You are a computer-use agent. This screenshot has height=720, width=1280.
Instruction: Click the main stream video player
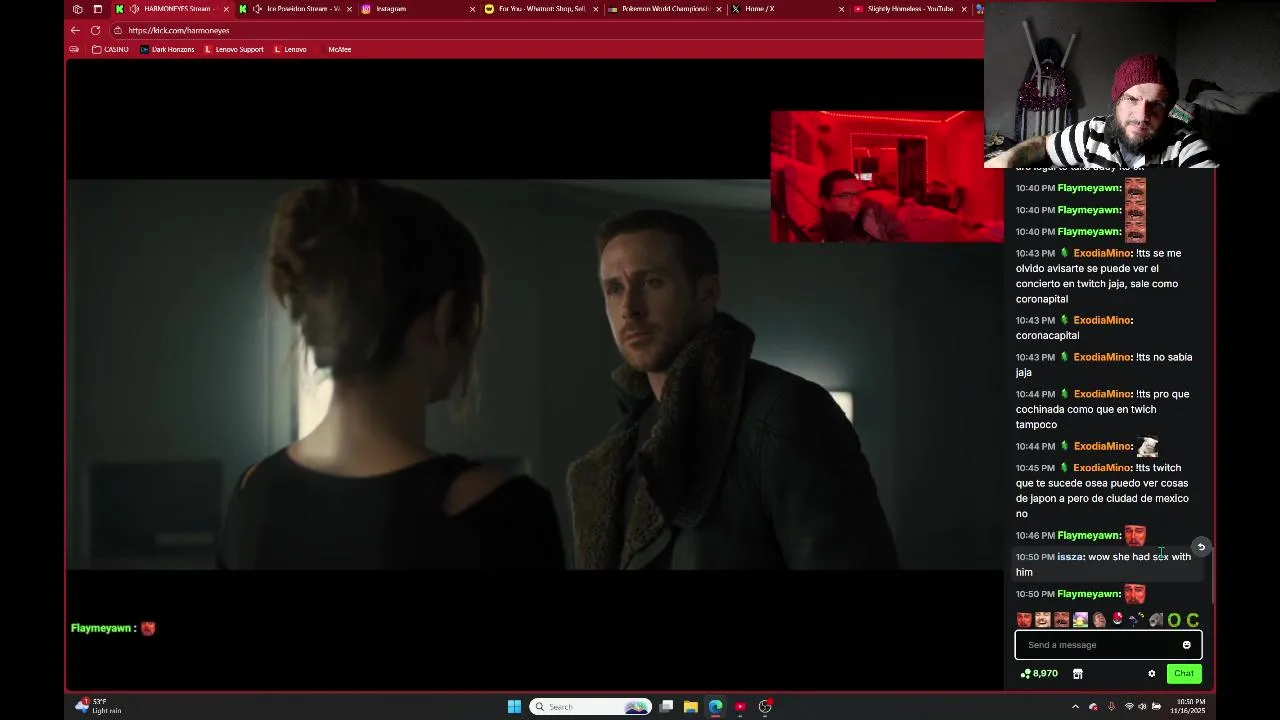point(535,374)
